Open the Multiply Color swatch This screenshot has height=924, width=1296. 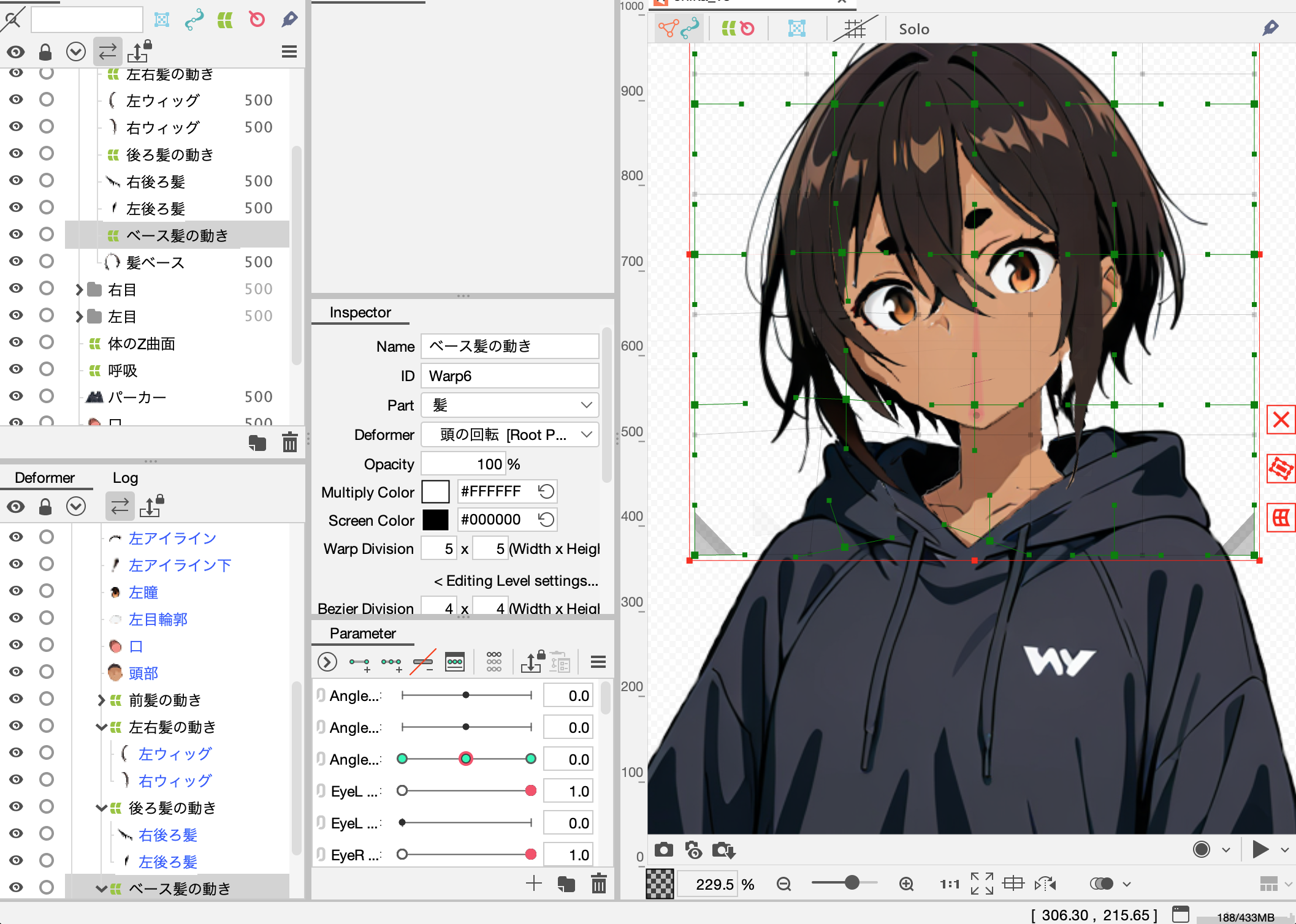click(436, 491)
